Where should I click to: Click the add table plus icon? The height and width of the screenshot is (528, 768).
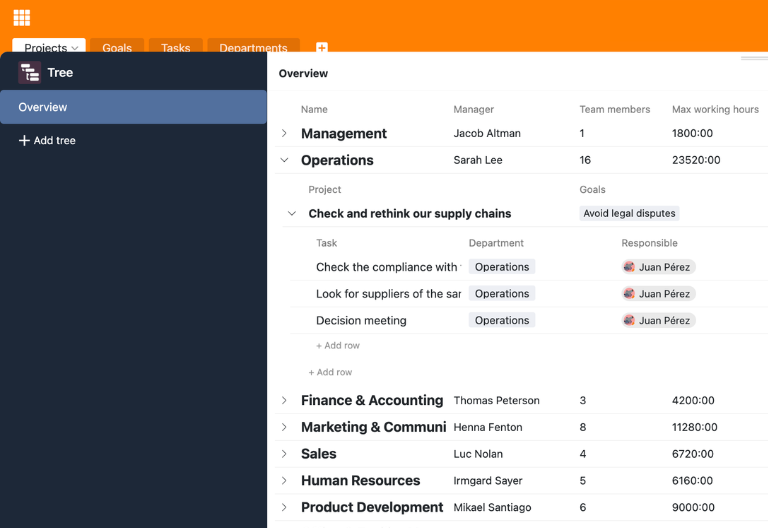click(x=321, y=48)
